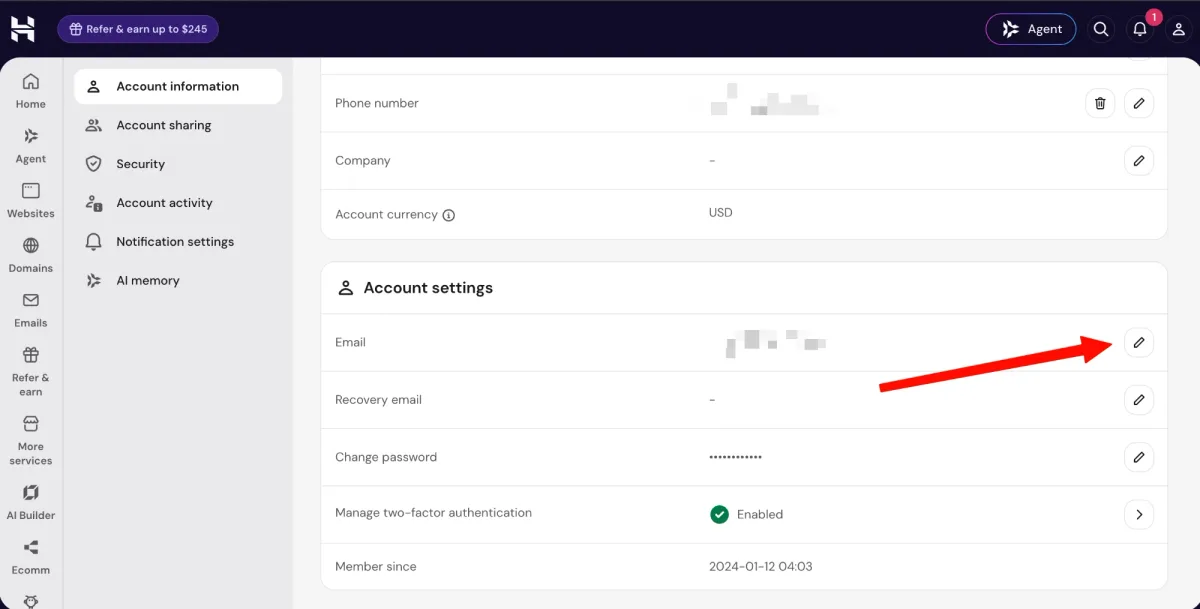
Task: Open Websites in left sidebar
Action: (x=31, y=200)
